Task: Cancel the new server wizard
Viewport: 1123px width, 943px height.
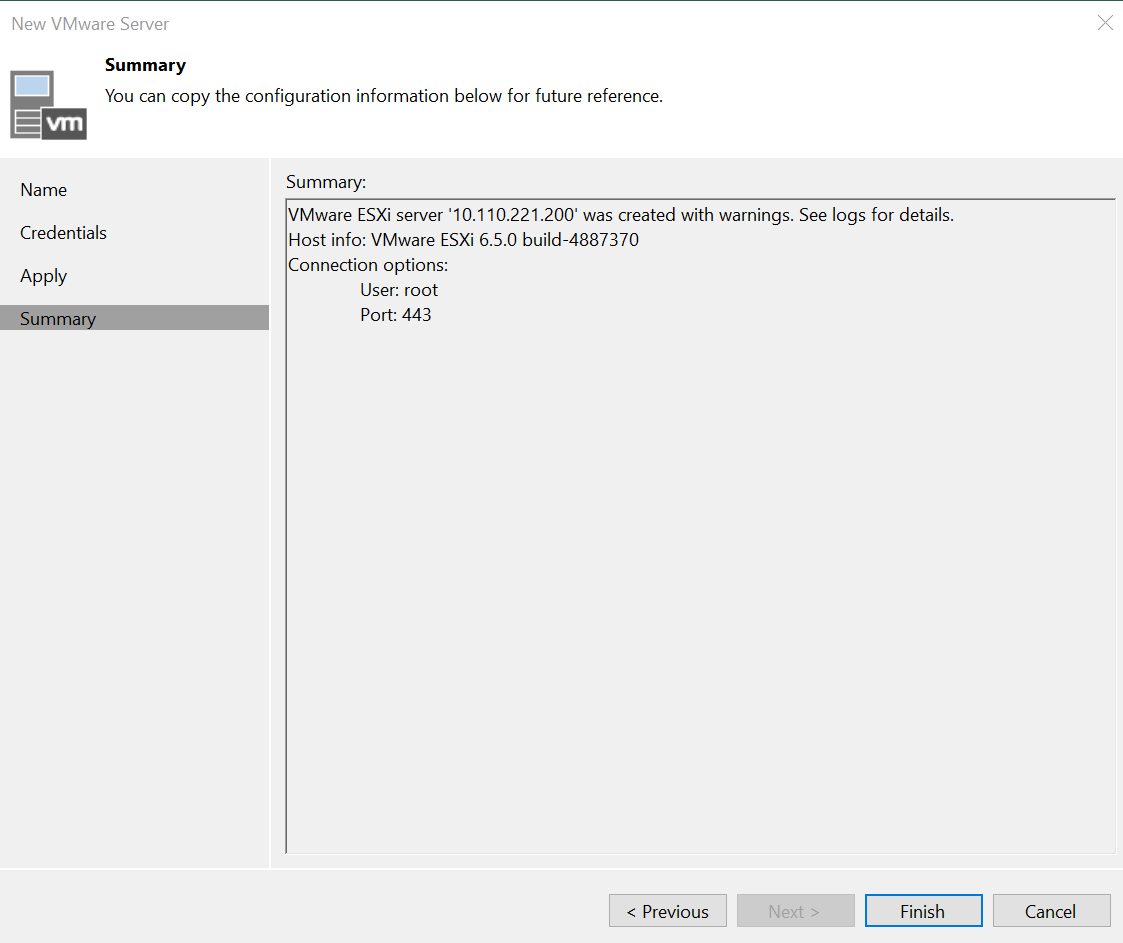Action: pyautogui.click(x=1051, y=911)
